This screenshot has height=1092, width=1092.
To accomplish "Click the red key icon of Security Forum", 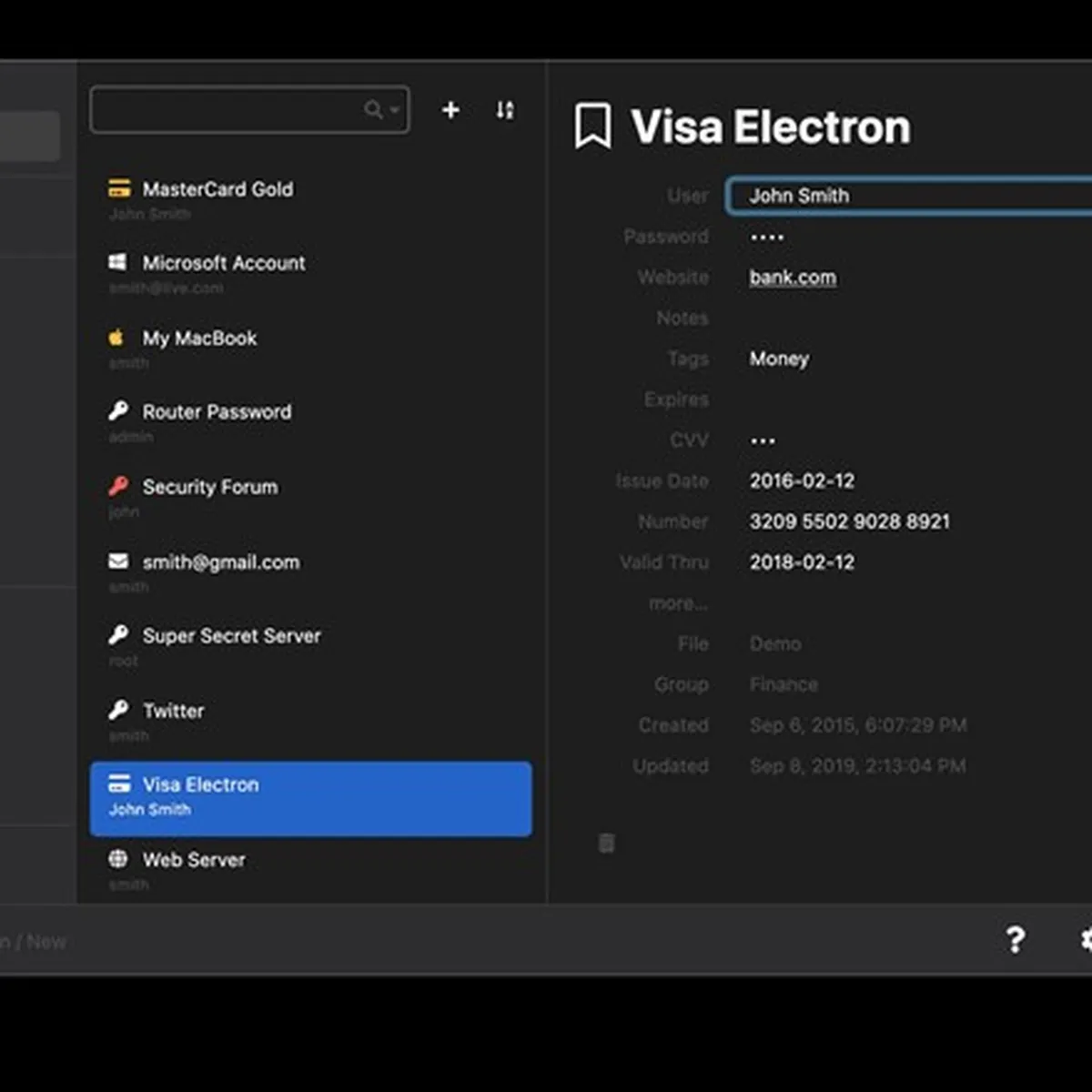I will click(x=118, y=486).
